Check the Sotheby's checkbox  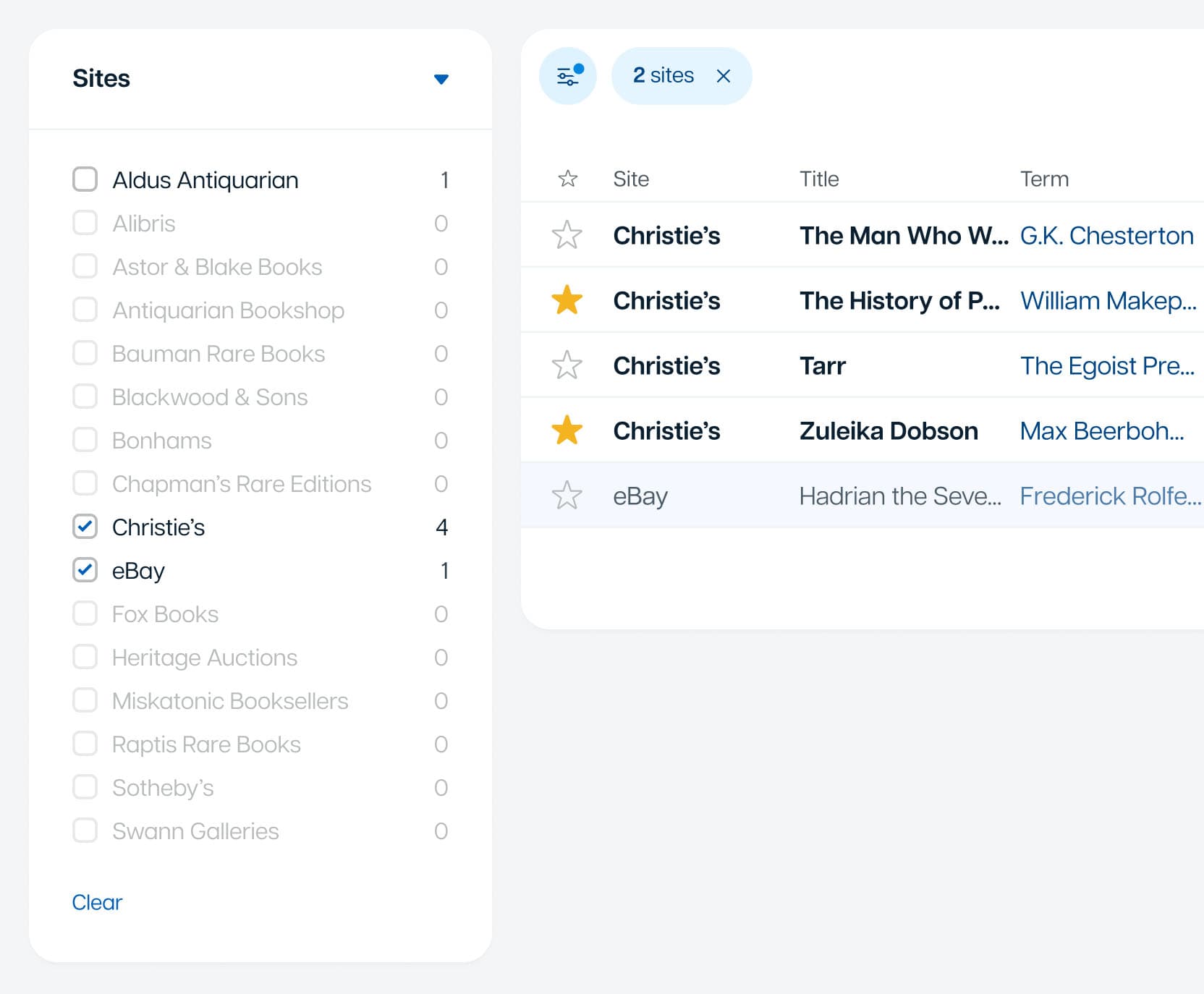point(85,787)
